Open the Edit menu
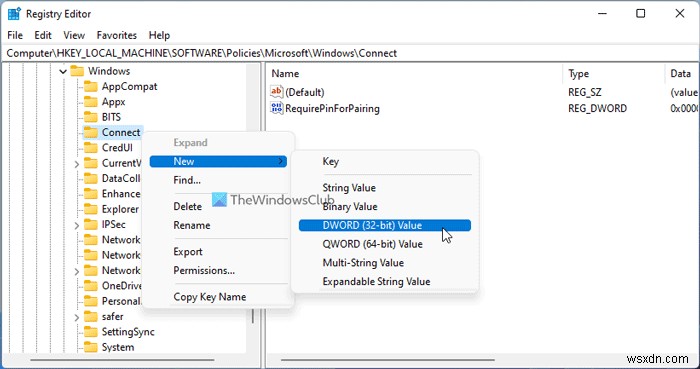This screenshot has height=369, width=700. [x=43, y=35]
